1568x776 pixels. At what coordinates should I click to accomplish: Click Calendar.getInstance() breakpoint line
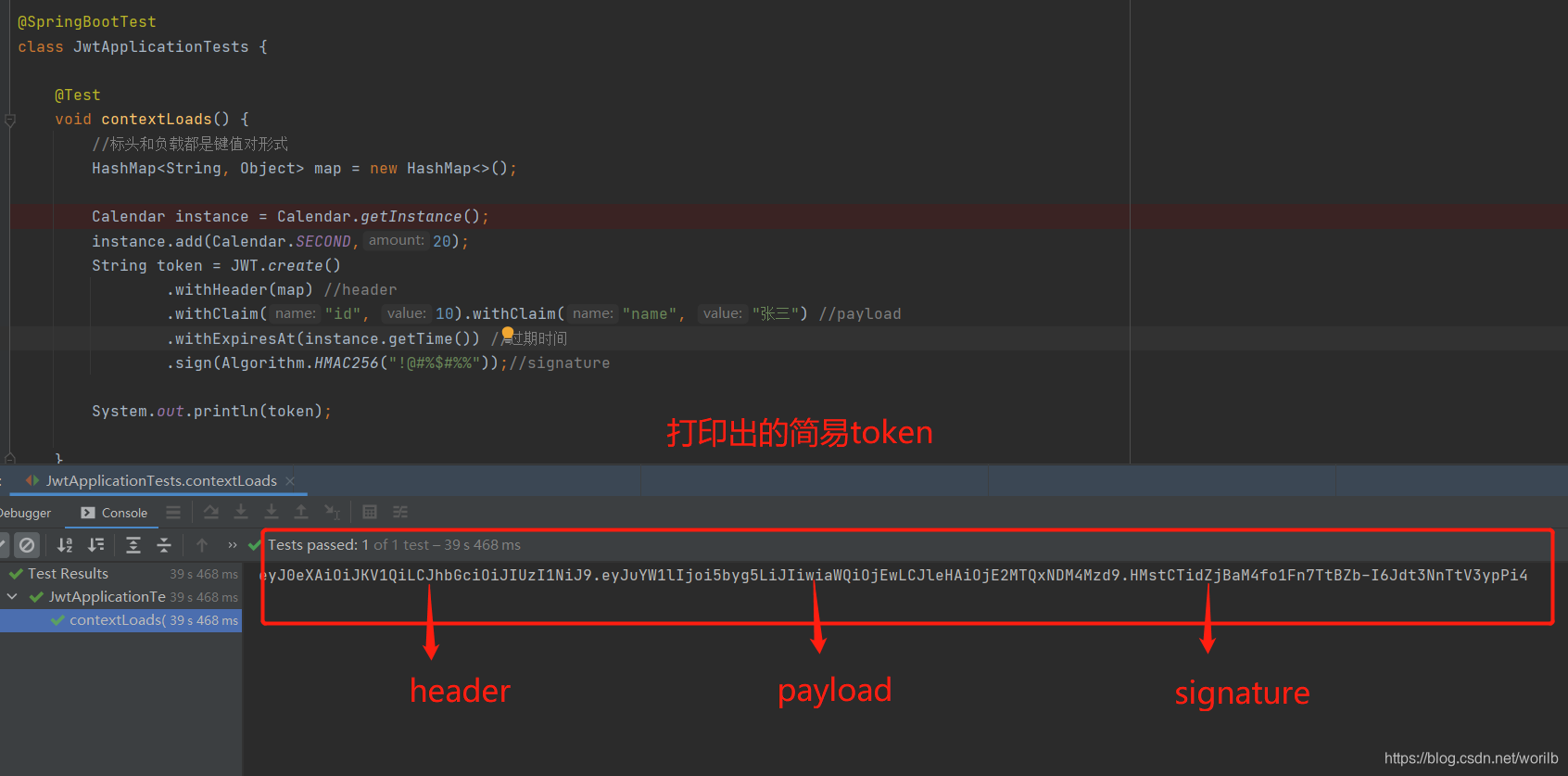coord(290,216)
